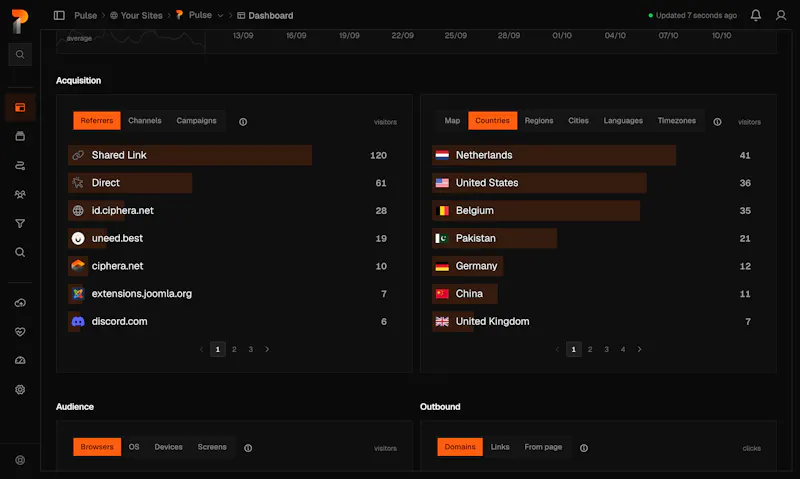Switch to the Regions tab
800x479 pixels.
point(539,121)
